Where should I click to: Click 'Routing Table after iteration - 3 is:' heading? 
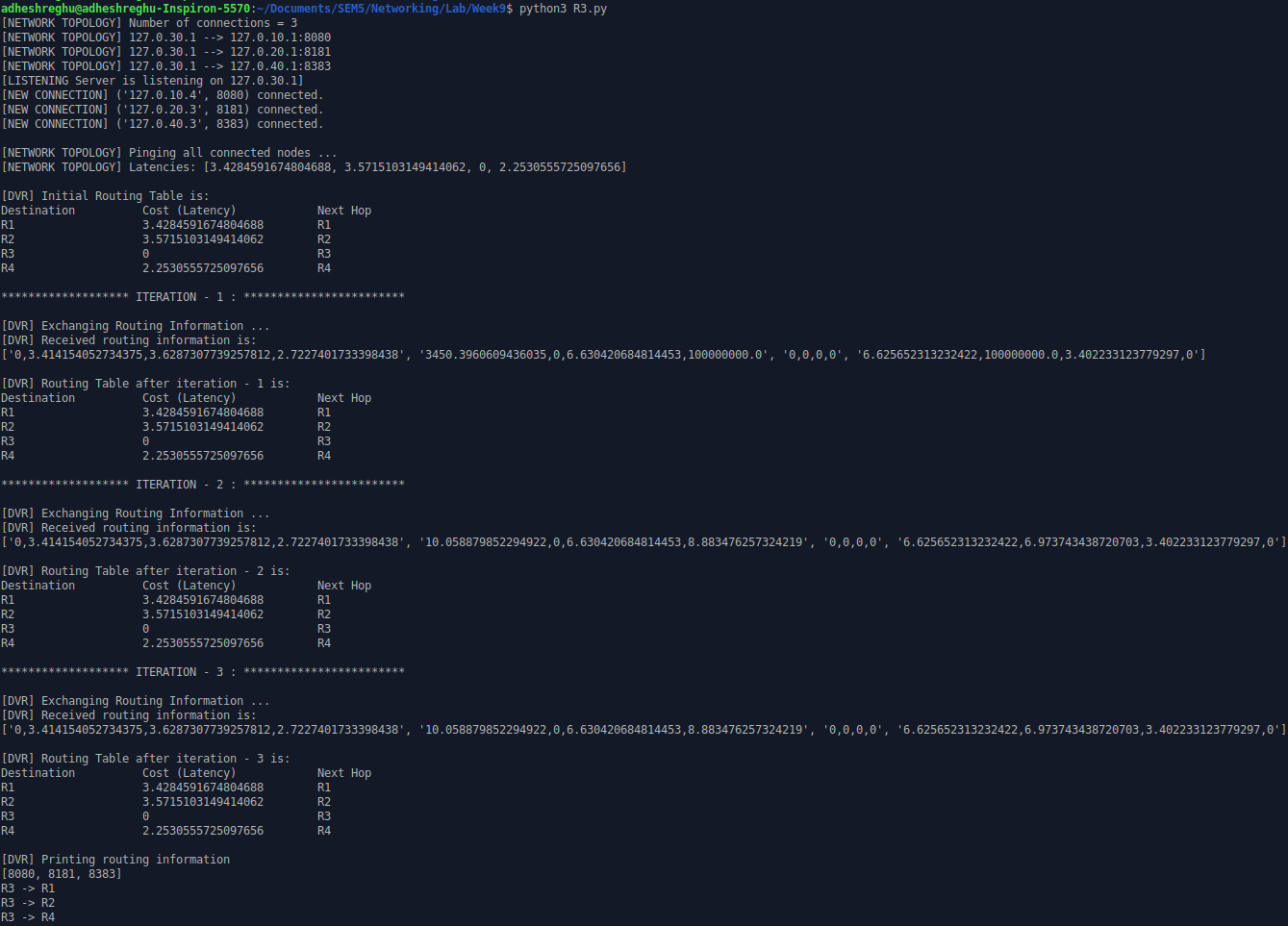(x=145, y=759)
